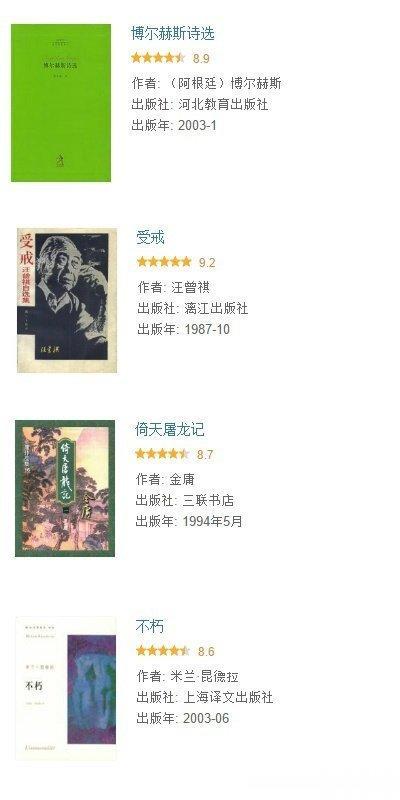Click the five-star rating beside 9.2

click(164, 262)
